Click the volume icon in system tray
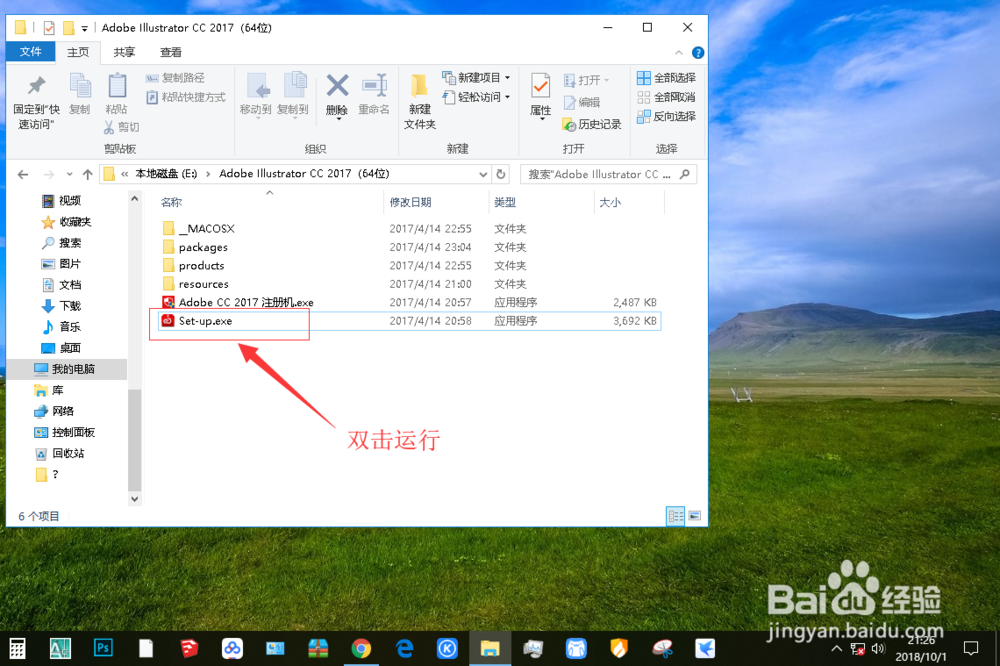This screenshot has height=666, width=1000. (x=878, y=649)
